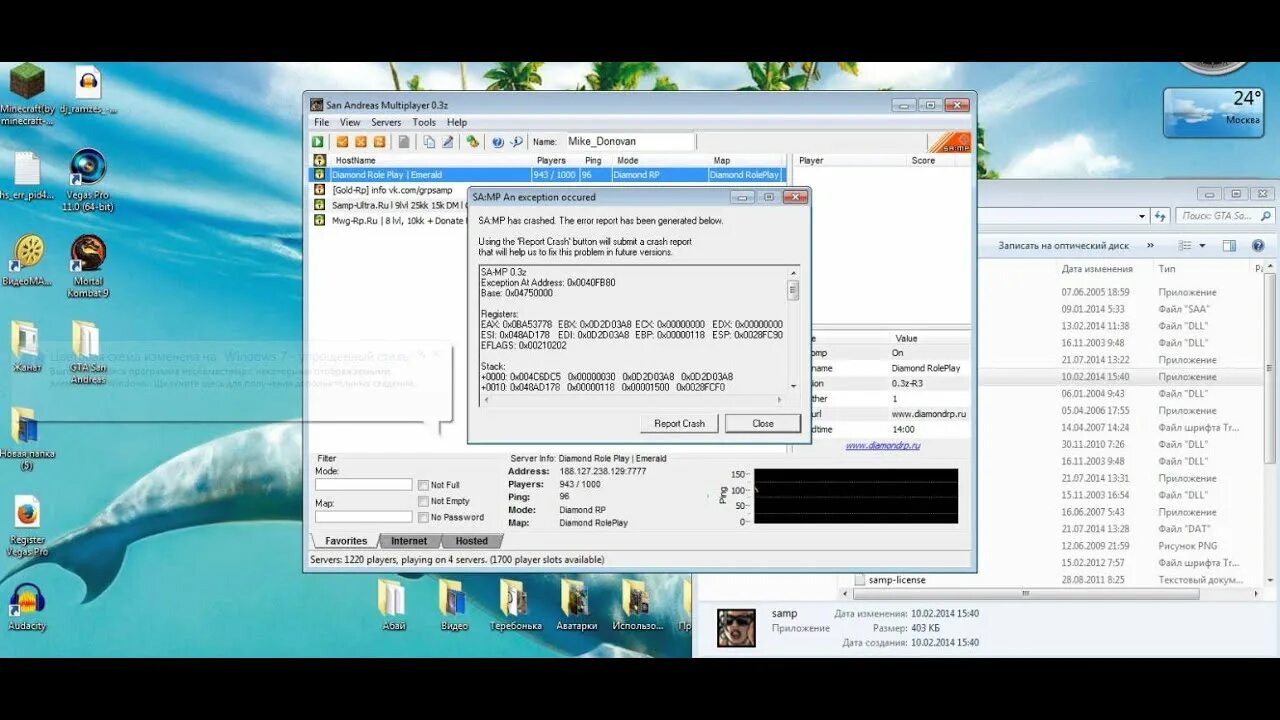Open the Tools menu
Viewport: 1280px width, 720px height.
424,122
